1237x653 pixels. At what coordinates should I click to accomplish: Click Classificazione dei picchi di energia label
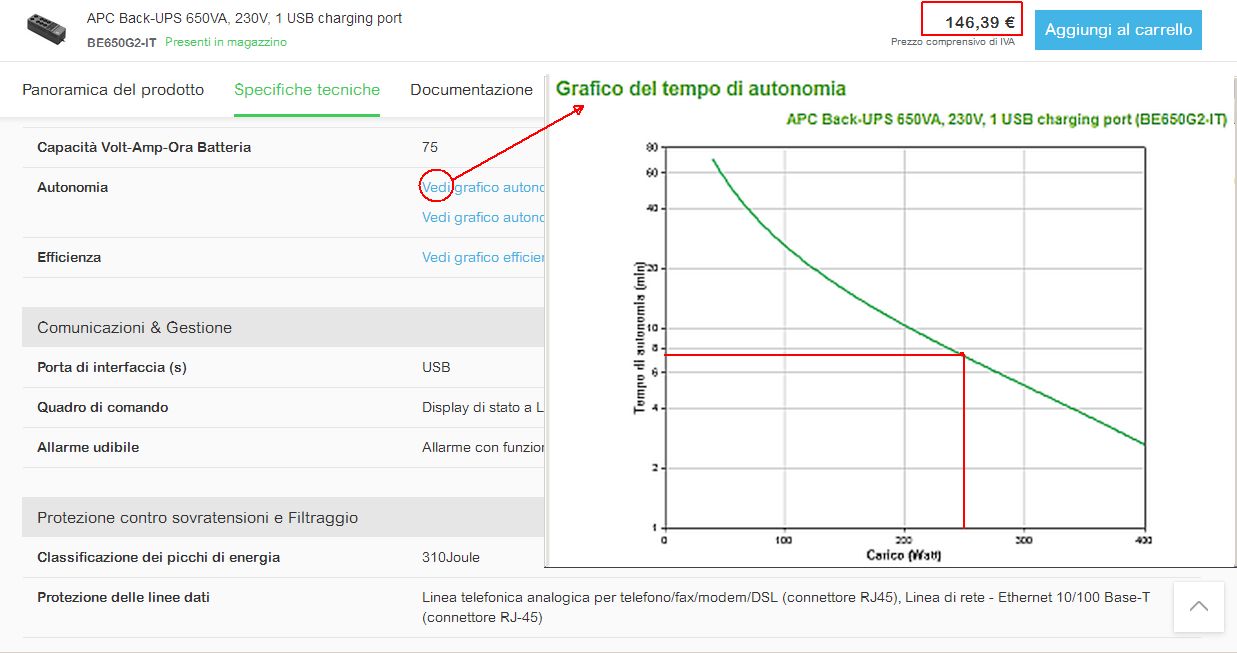pos(158,557)
